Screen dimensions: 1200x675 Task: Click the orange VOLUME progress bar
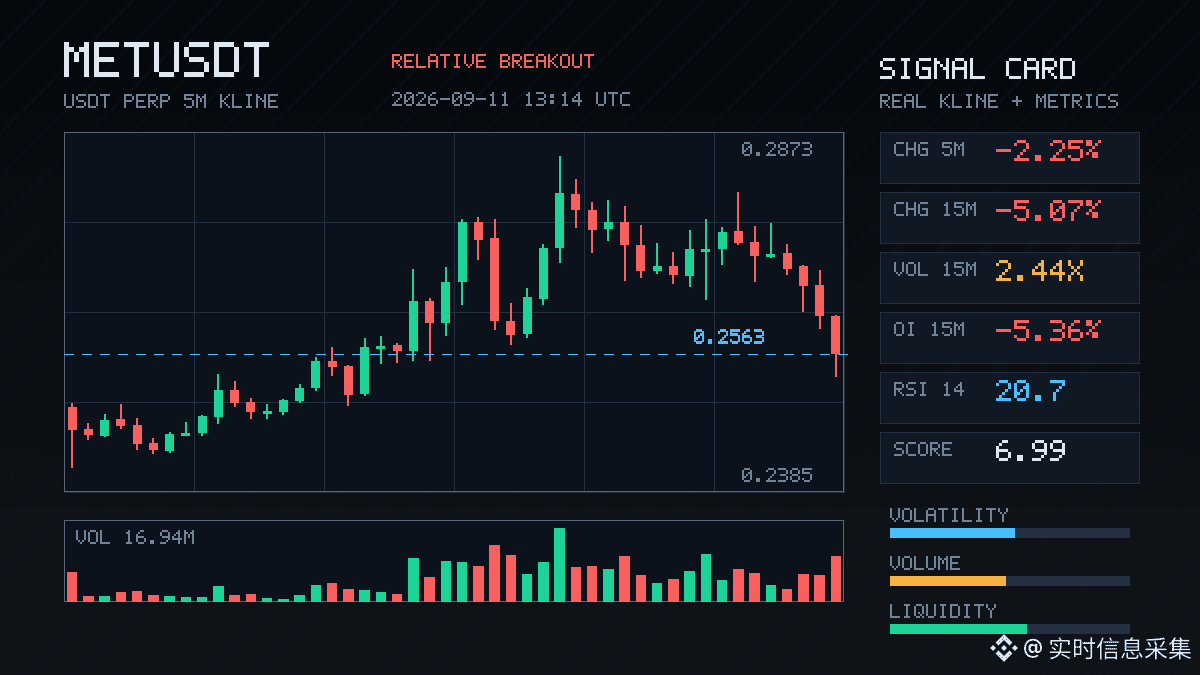(1009, 581)
